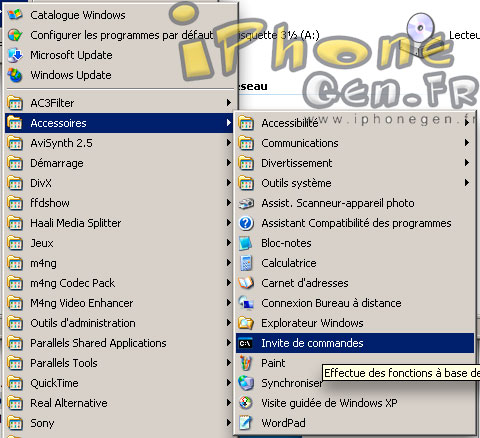Select Calculatrice text label
This screenshot has width=480, height=438.
[289, 263]
